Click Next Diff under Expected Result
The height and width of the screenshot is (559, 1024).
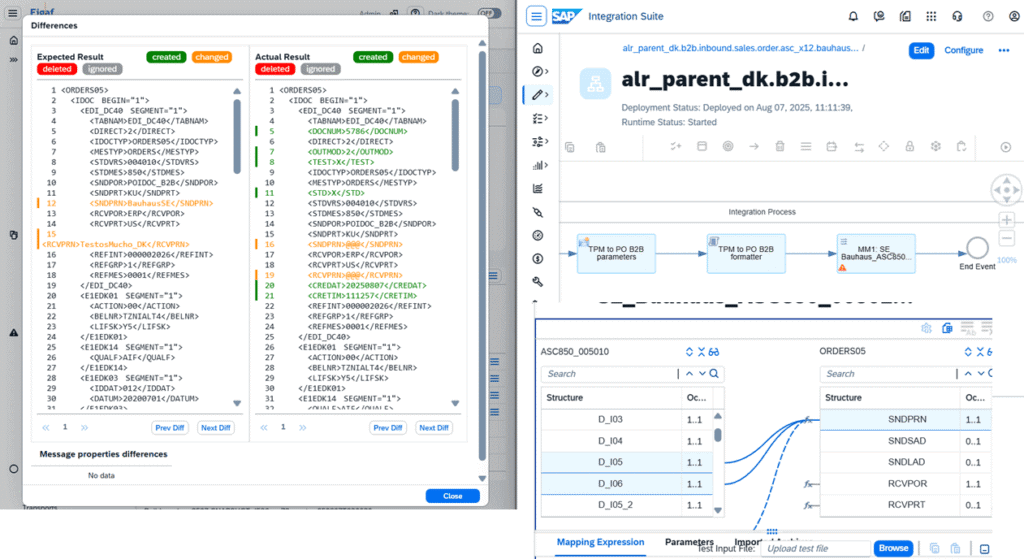(x=215, y=428)
